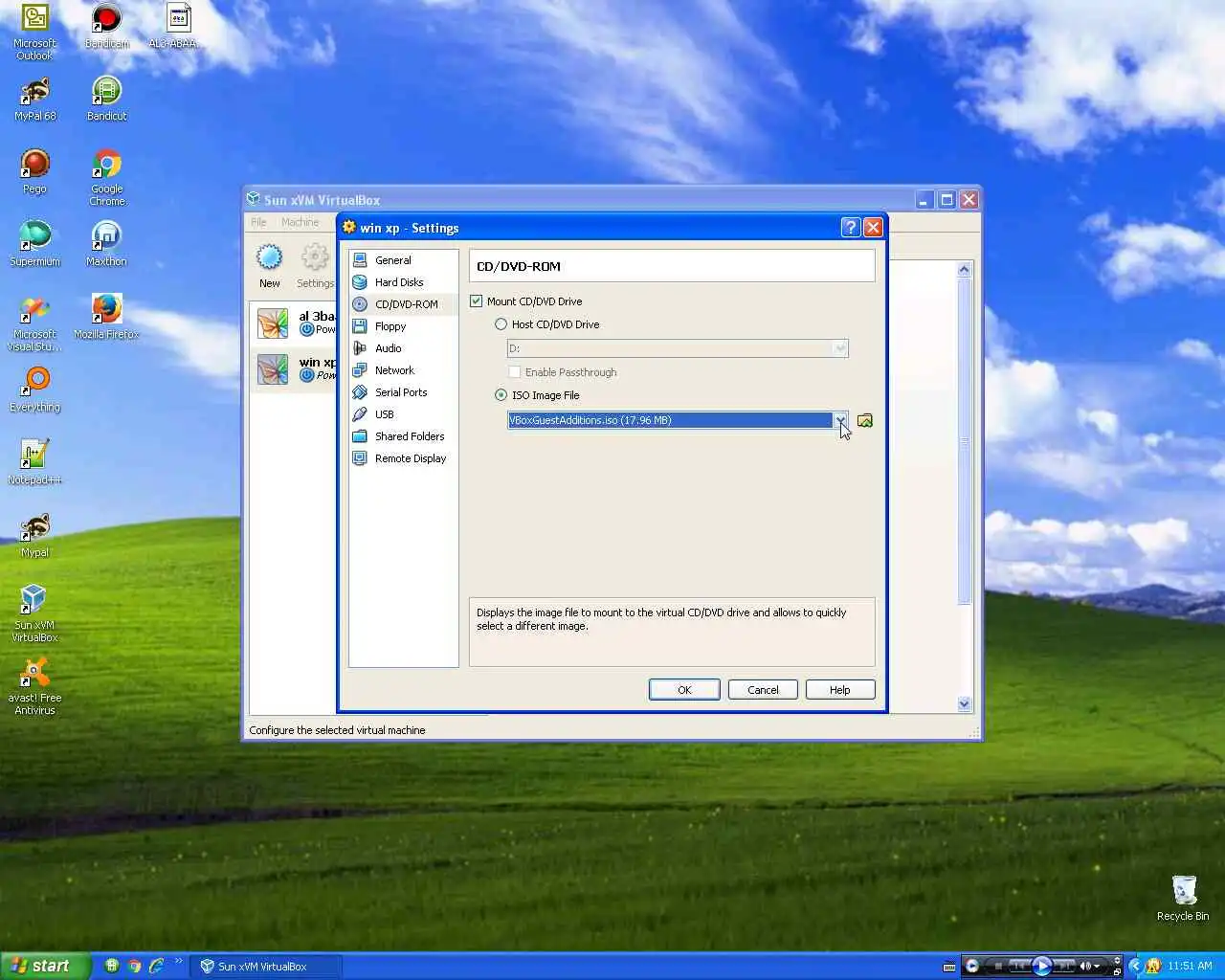Click the avast tray icon
This screenshot has height=980, width=1225.
pos(1153,966)
